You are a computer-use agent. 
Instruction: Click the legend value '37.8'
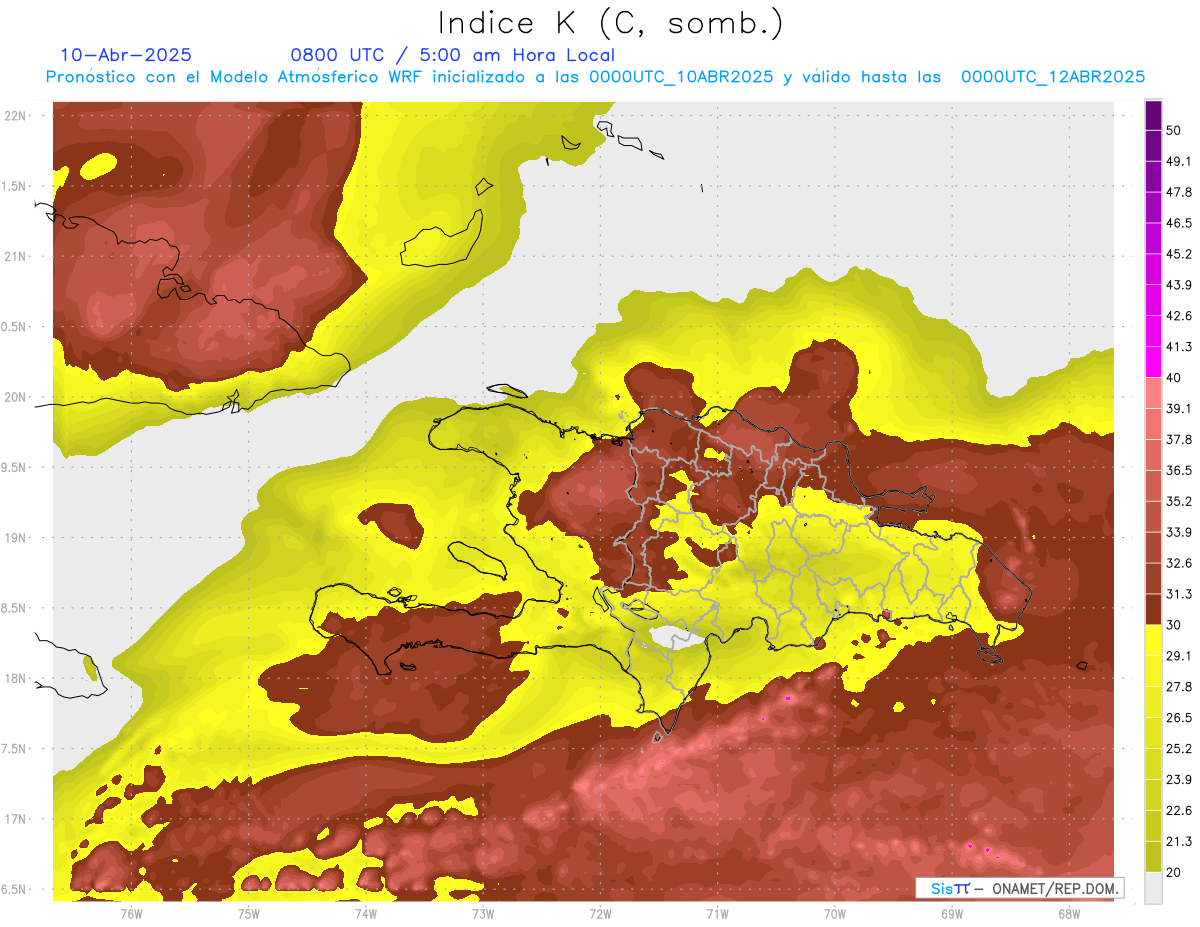pyautogui.click(x=1179, y=439)
